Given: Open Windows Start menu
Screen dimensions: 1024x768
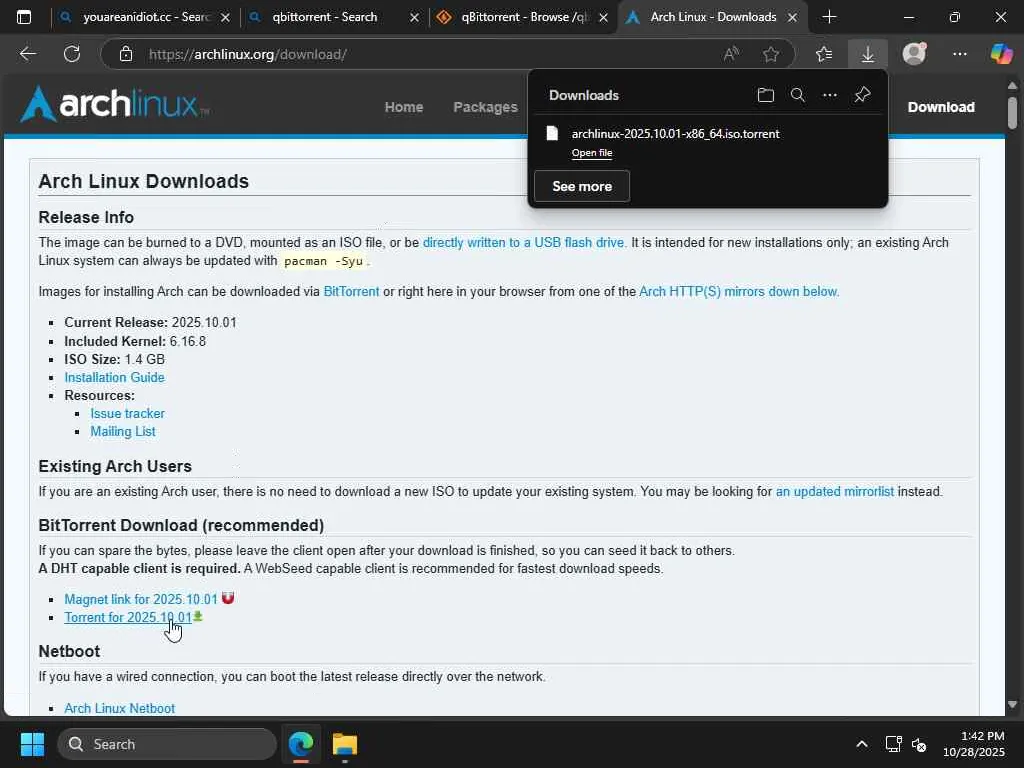Looking at the screenshot, I should coord(32,744).
